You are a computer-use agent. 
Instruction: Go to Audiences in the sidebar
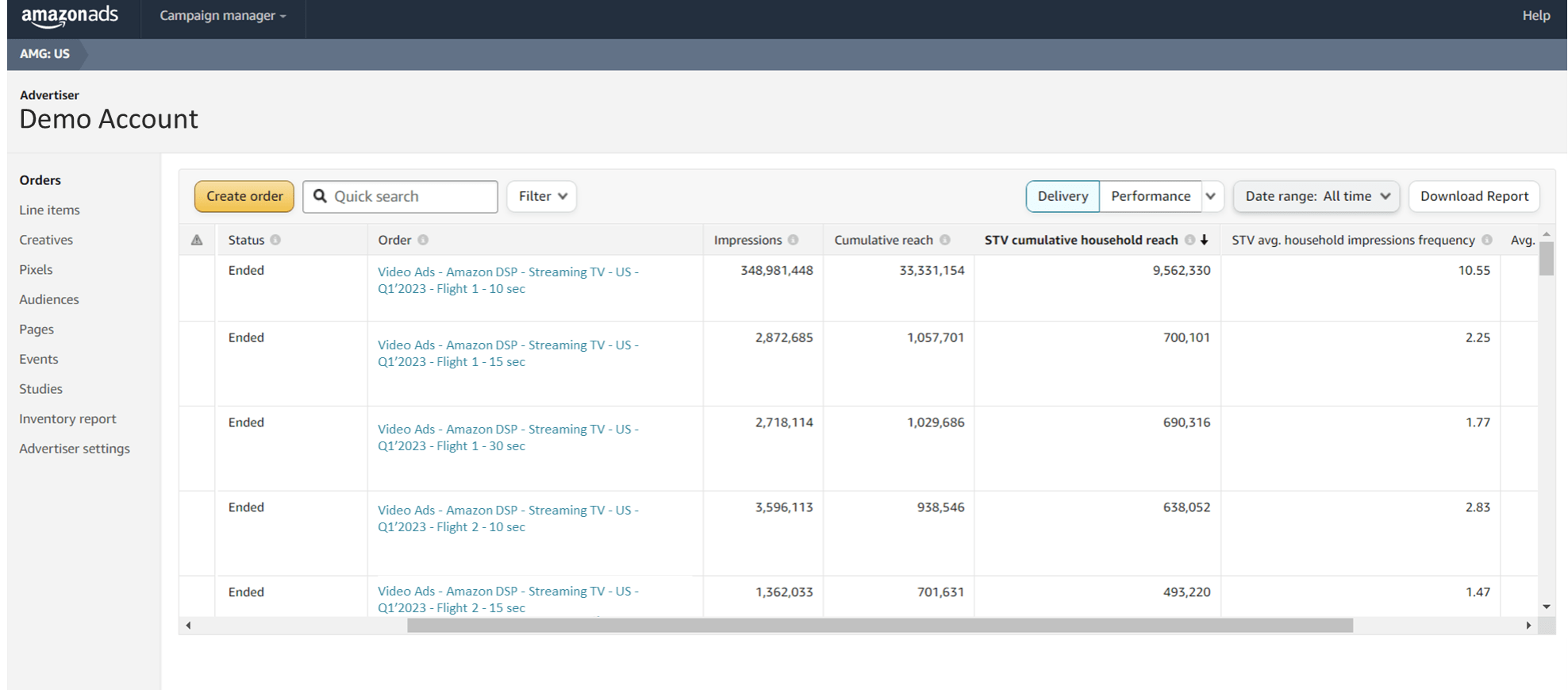click(49, 299)
